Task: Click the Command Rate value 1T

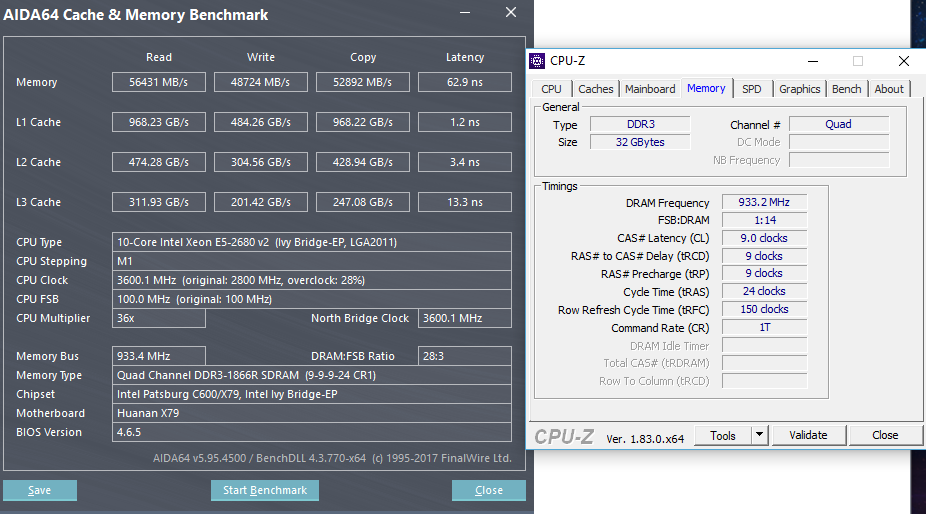Action: point(764,327)
